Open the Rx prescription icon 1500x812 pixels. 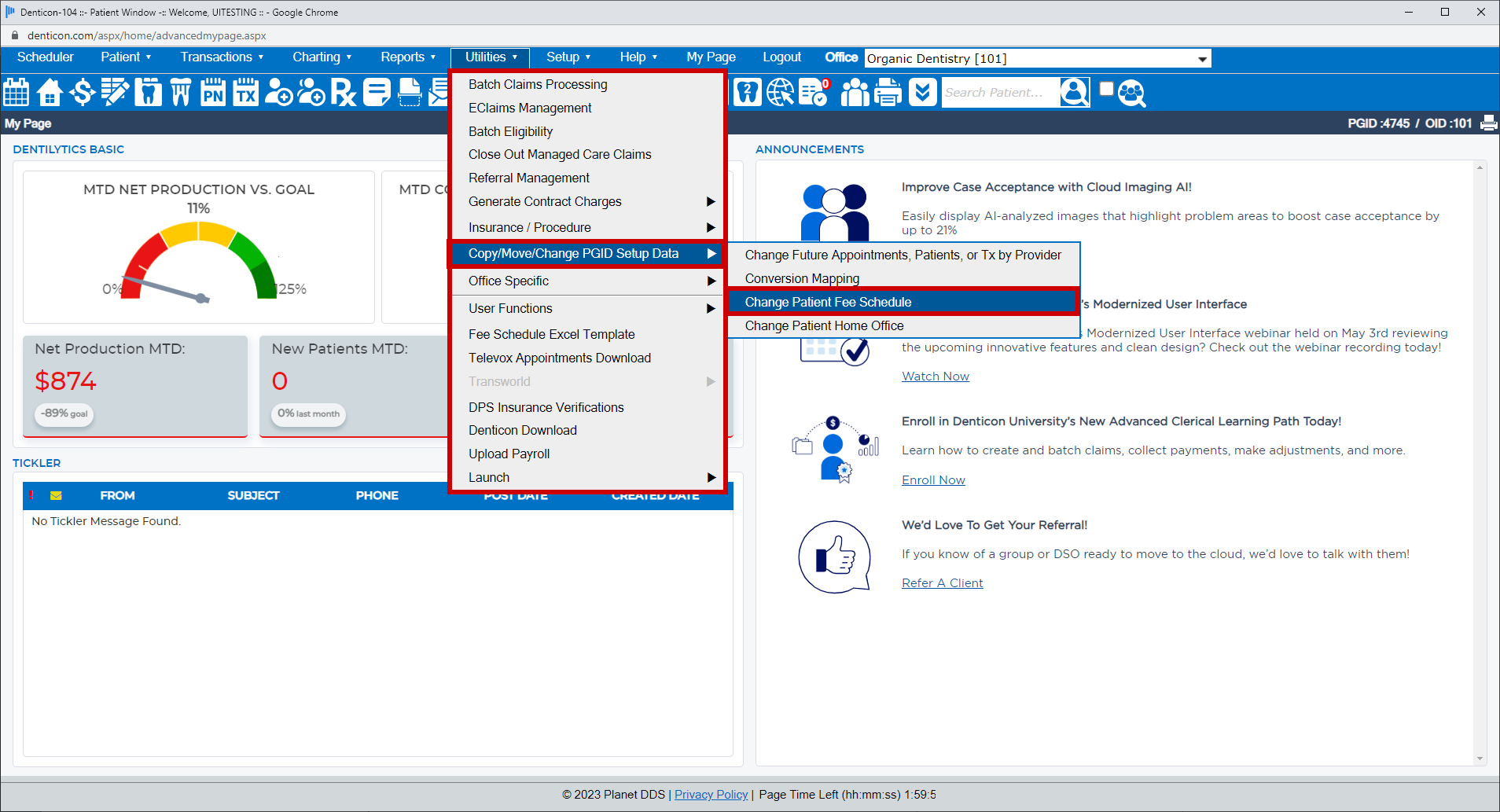point(343,93)
